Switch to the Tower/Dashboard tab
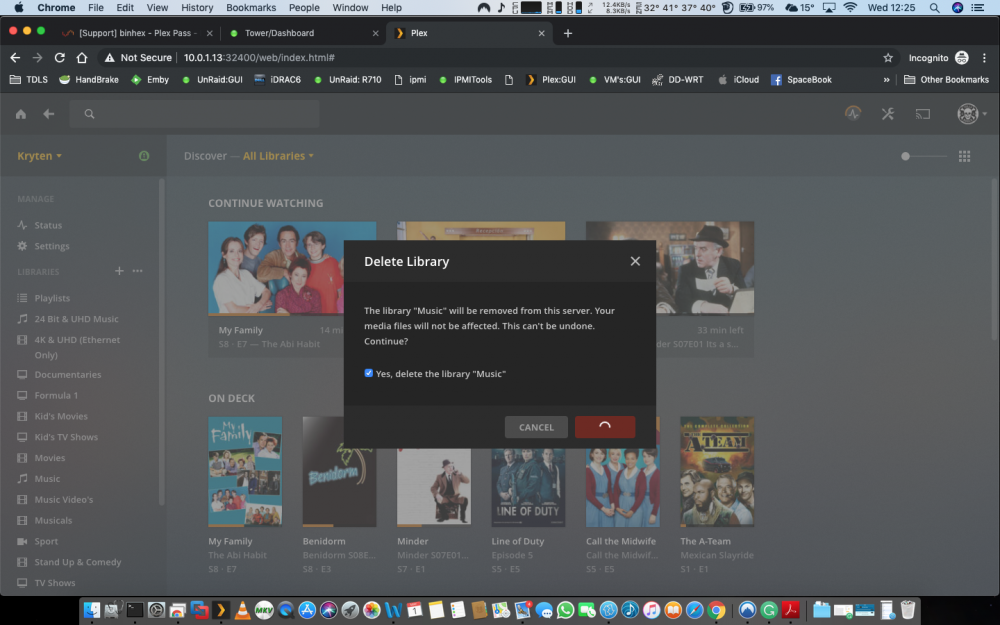The image size is (1000, 625). (303, 33)
